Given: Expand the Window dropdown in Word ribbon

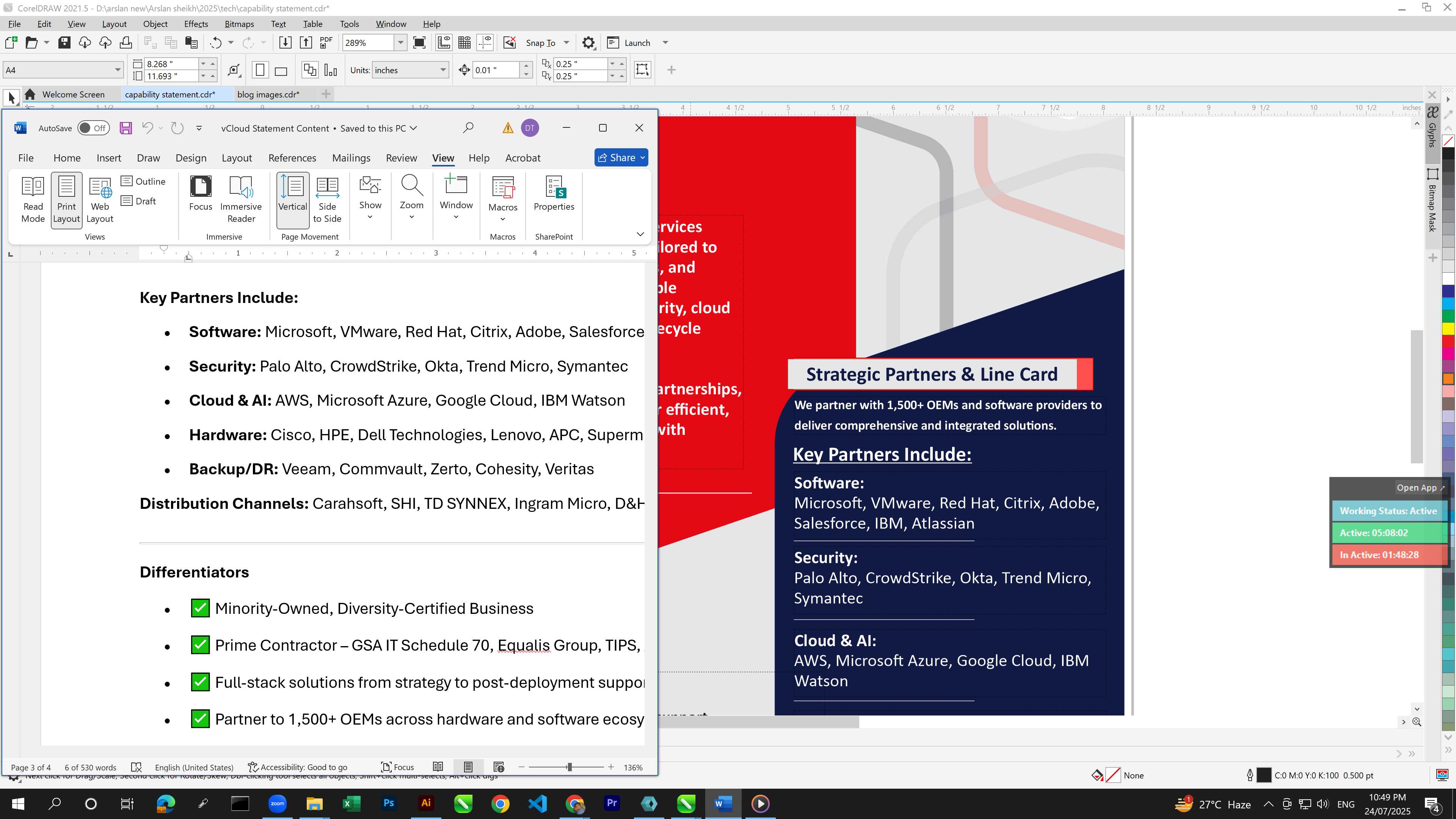Looking at the screenshot, I should pos(456,217).
